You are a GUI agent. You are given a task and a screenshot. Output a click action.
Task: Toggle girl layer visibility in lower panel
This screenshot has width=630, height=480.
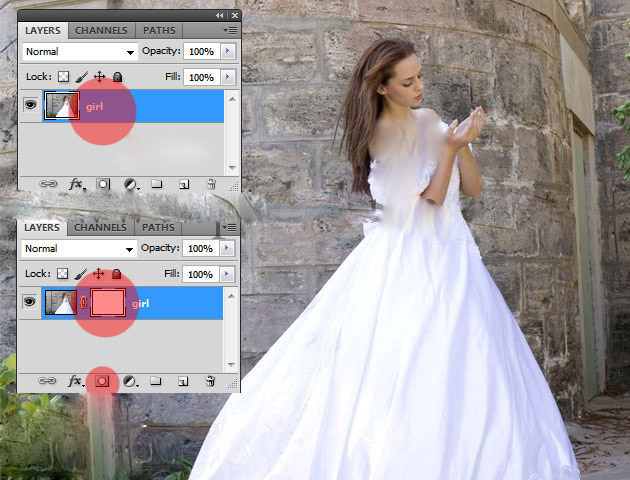(29, 303)
